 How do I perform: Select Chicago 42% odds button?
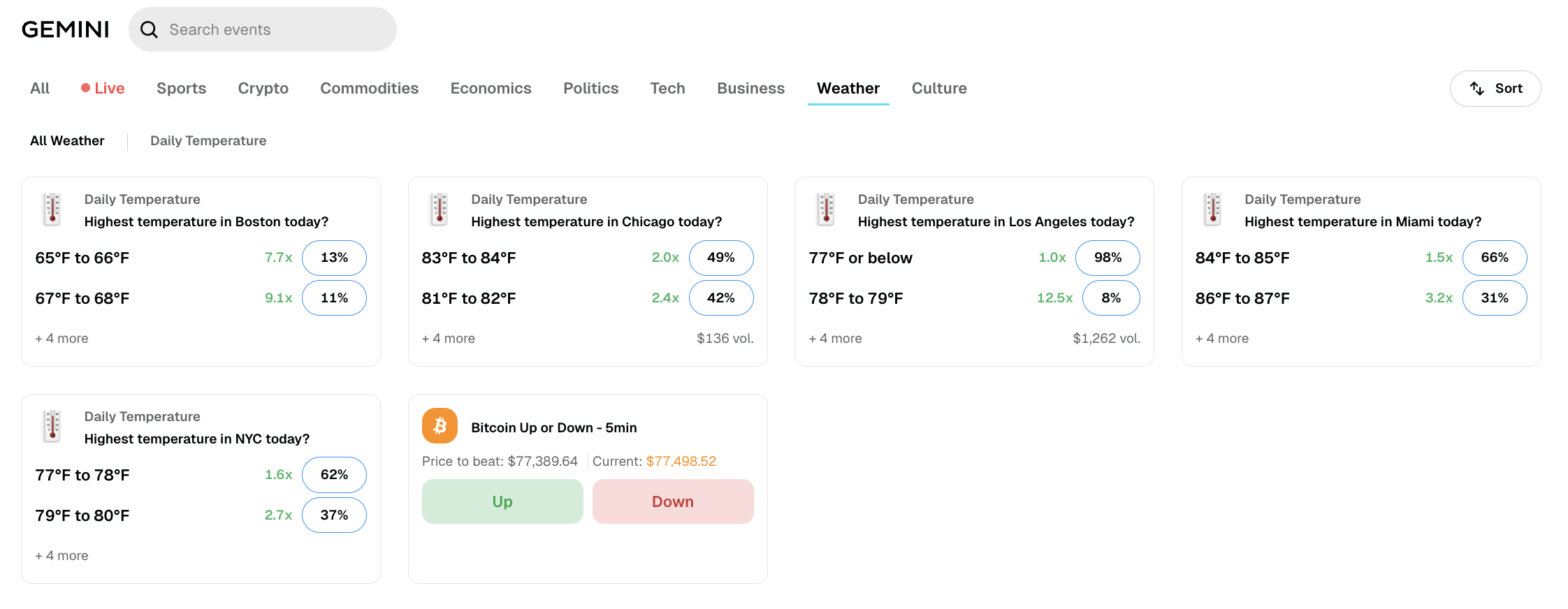click(721, 298)
